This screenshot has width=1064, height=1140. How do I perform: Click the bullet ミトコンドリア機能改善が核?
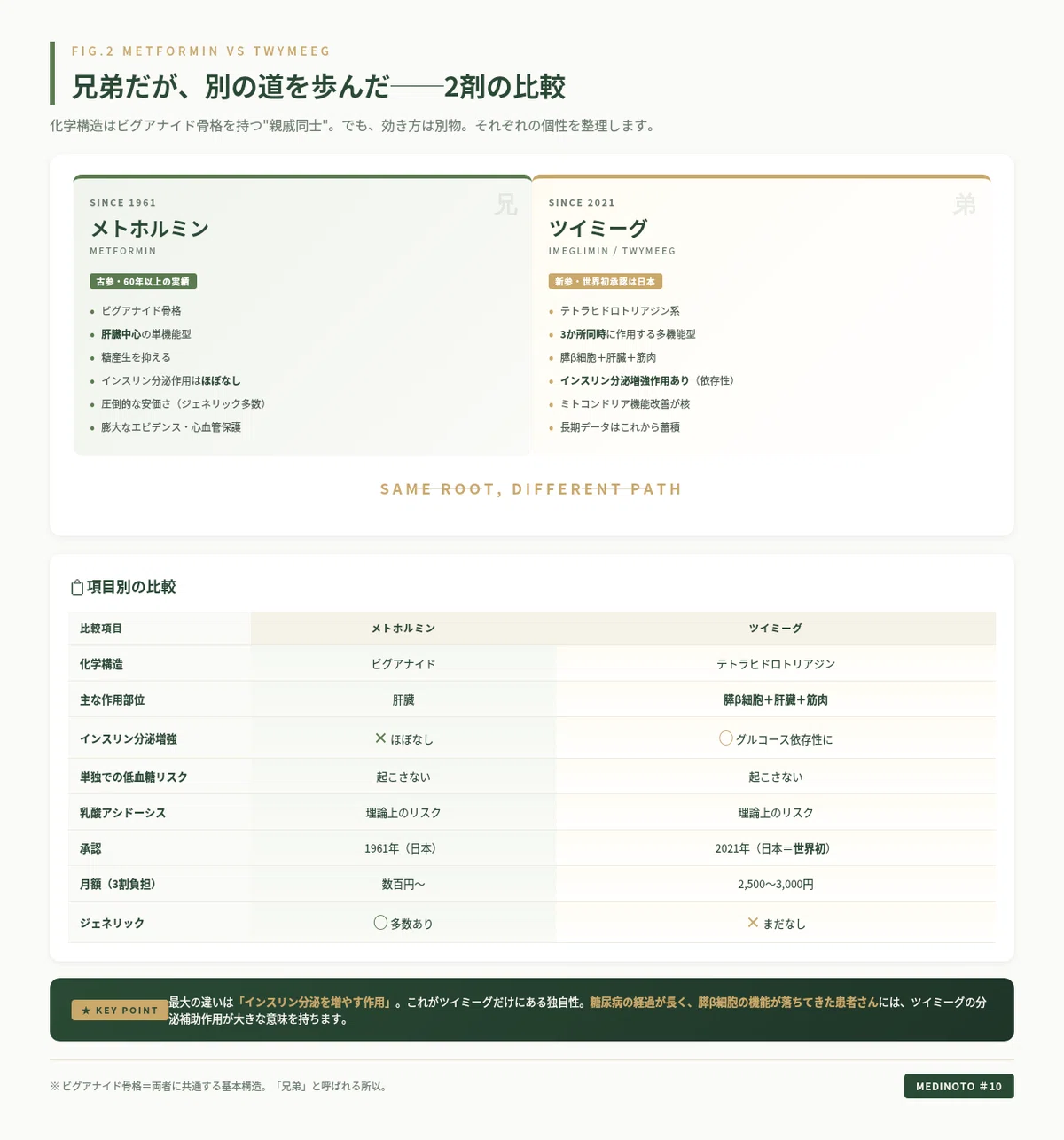tap(625, 403)
